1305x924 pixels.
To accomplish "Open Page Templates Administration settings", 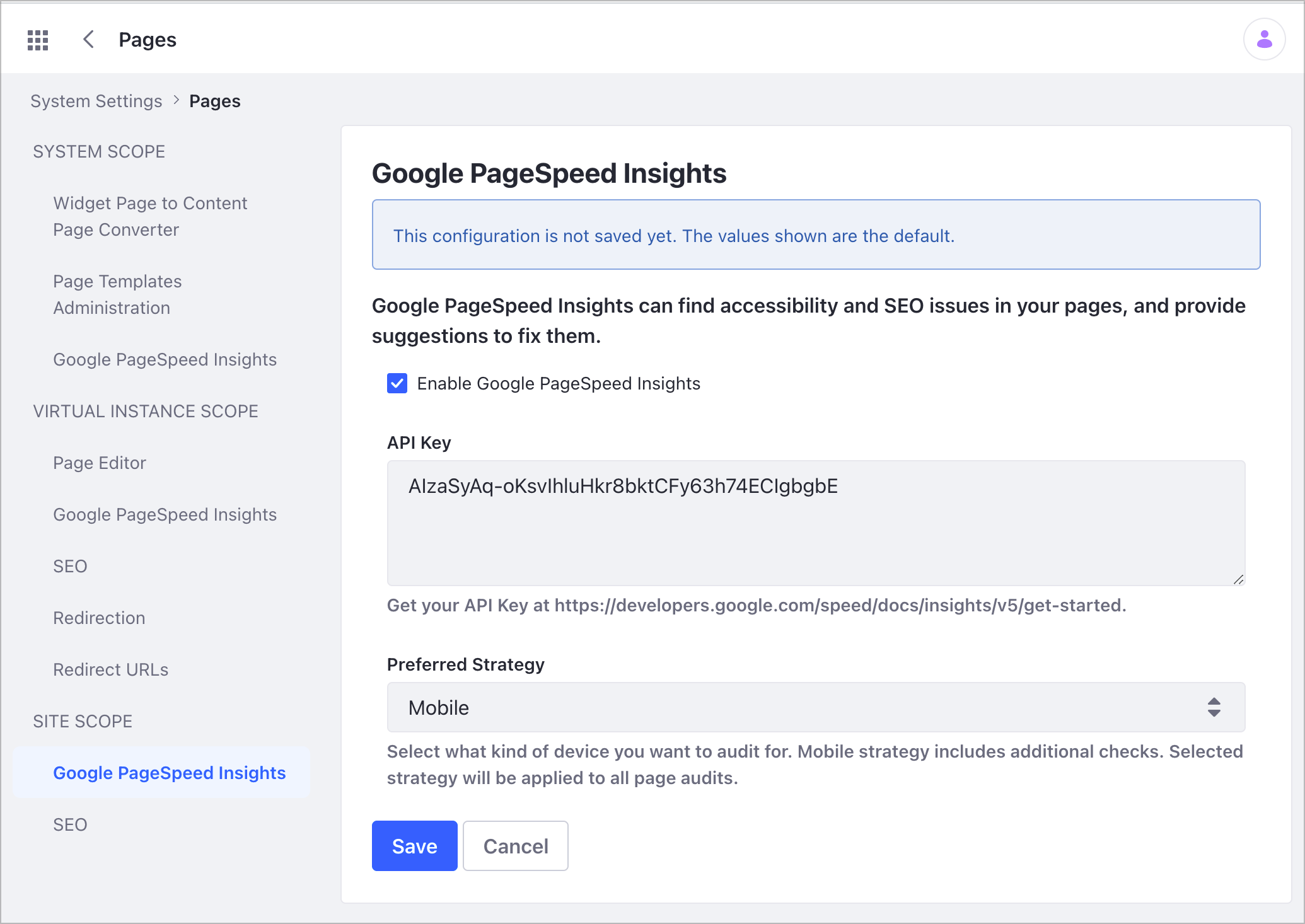I will [117, 294].
